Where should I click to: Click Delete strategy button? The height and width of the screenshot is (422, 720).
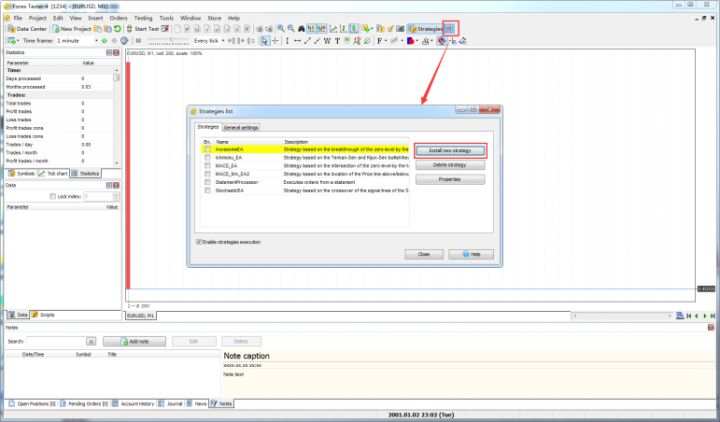pyautogui.click(x=450, y=165)
